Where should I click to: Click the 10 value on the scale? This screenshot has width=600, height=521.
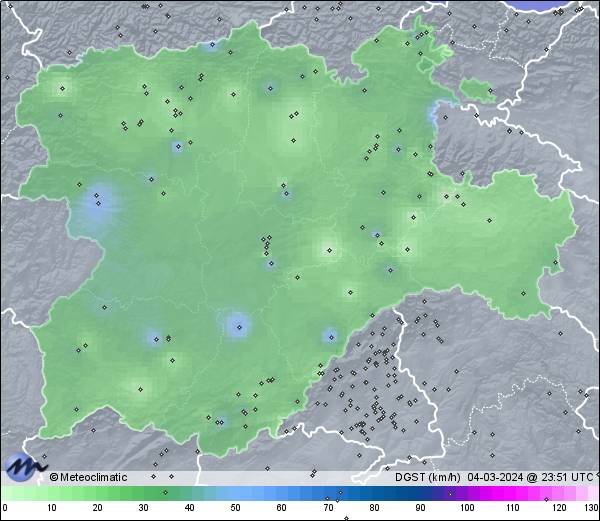point(52,508)
